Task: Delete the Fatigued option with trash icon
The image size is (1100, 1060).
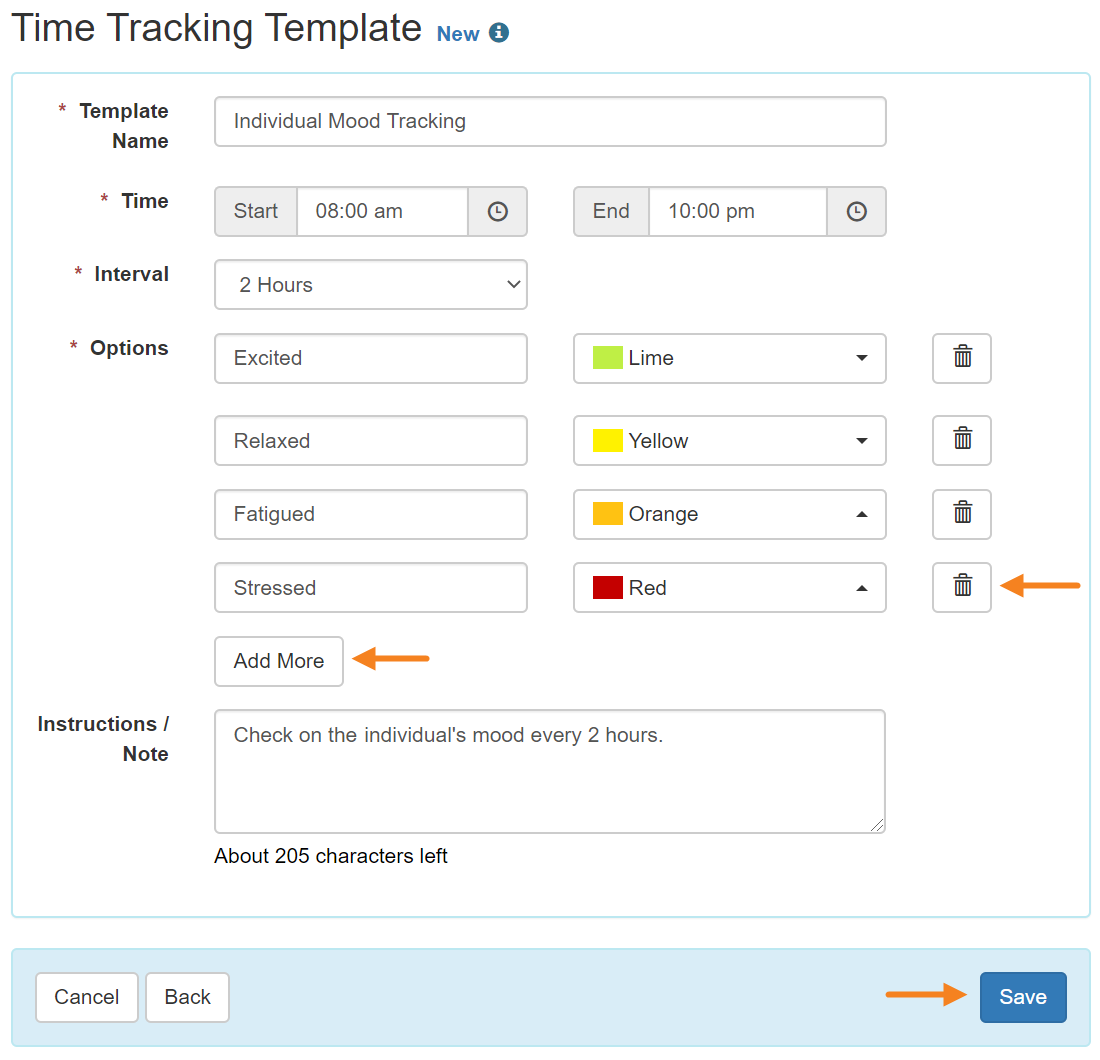Action: pos(961,514)
